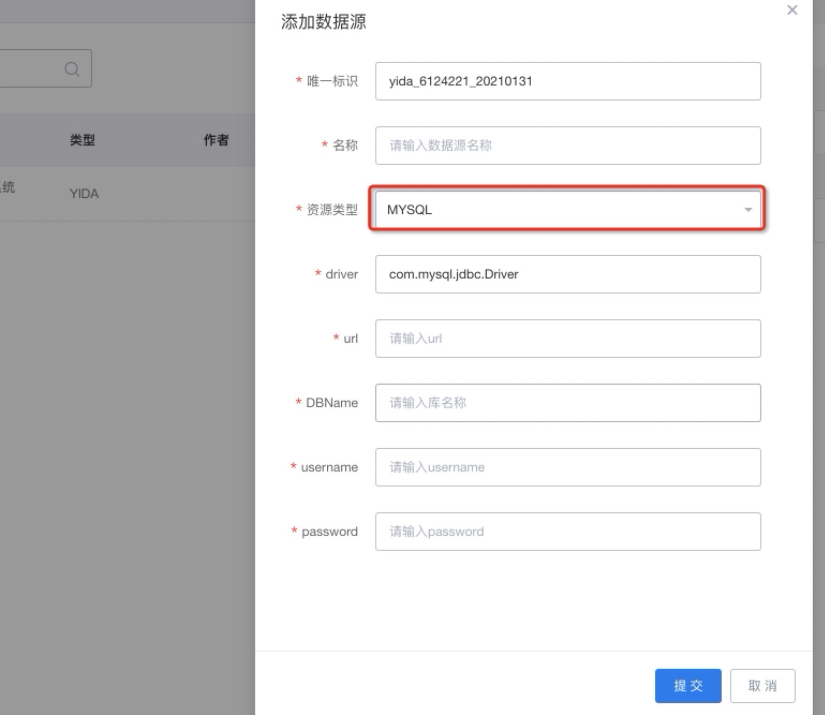Viewport: 825px width, 715px height.
Task: Click the driver input field
Action: [568, 274]
